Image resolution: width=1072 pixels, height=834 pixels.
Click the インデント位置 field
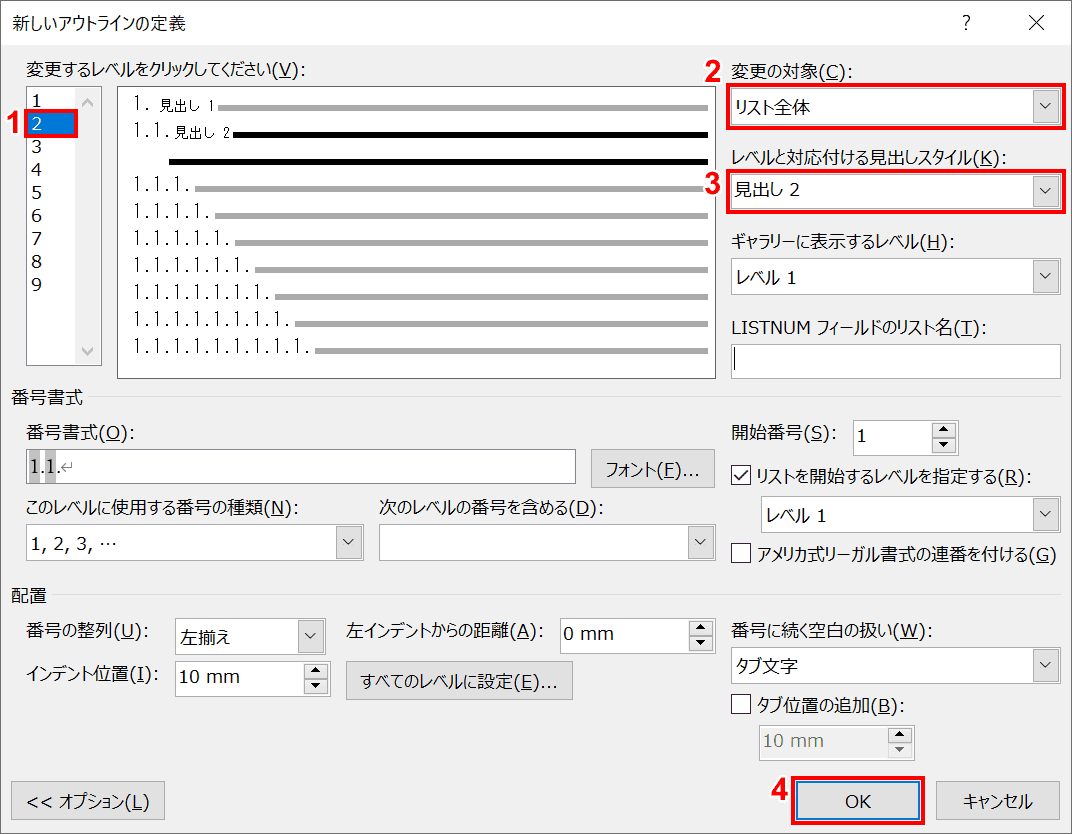point(239,678)
